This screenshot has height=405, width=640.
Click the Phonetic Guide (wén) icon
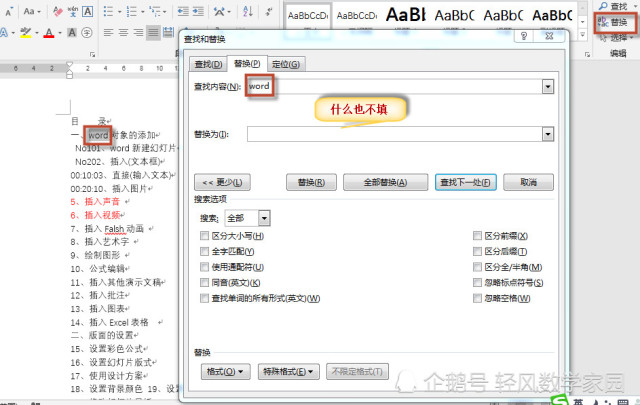pos(73,12)
